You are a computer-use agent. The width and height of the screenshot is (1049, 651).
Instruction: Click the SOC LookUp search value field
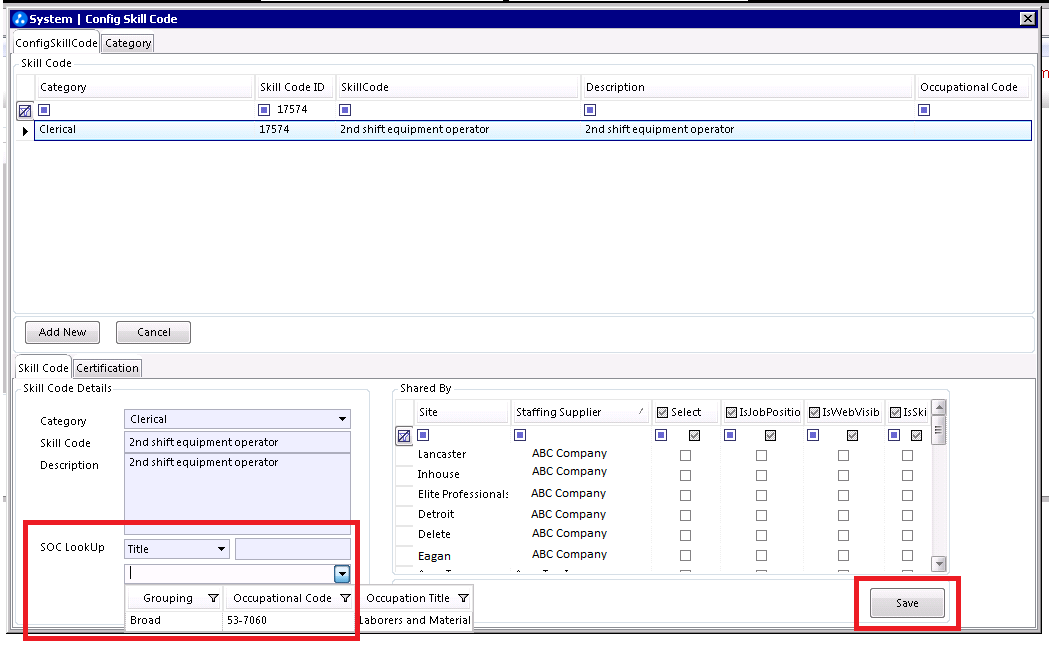point(293,549)
